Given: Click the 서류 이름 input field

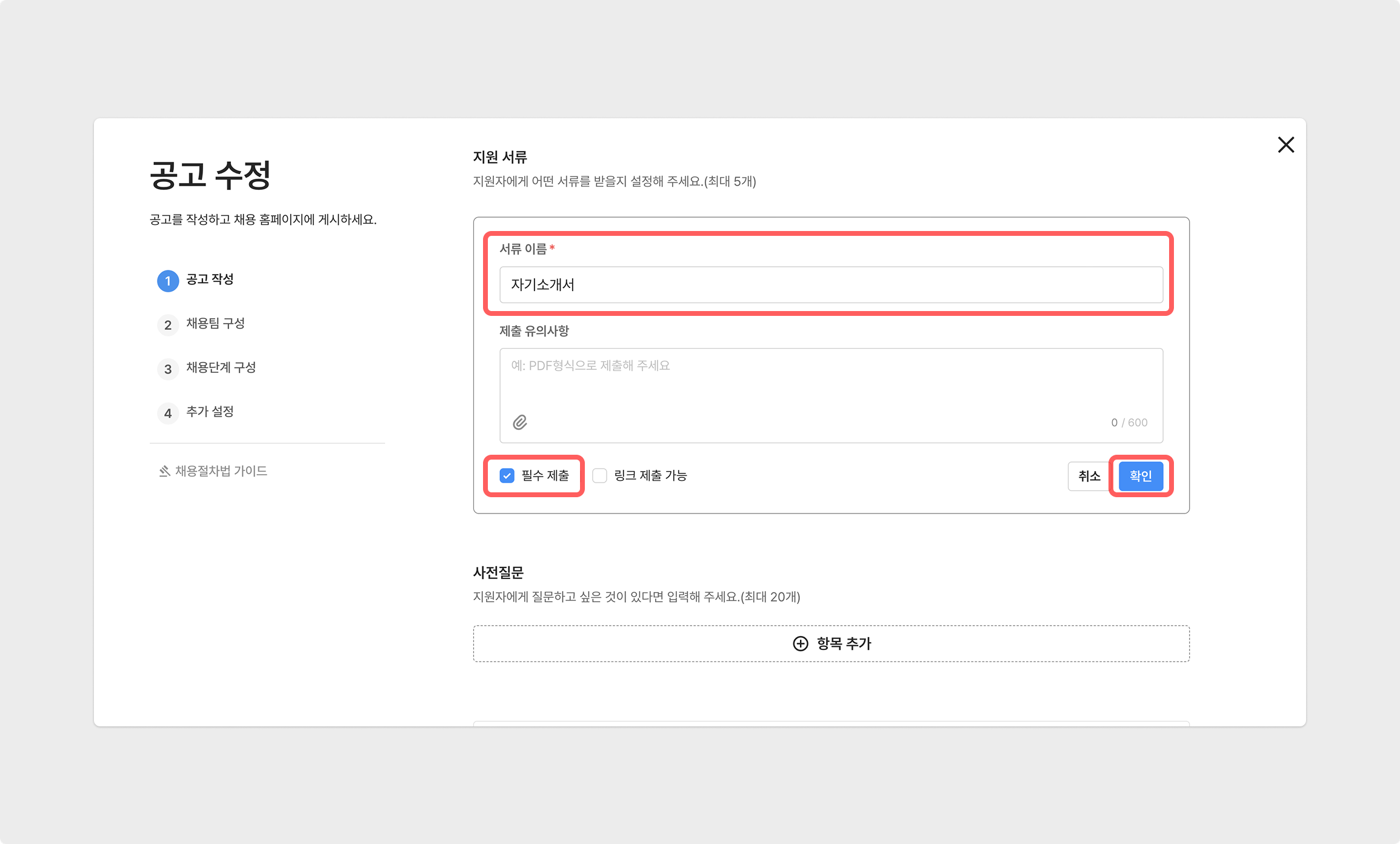Looking at the screenshot, I should 830,285.
